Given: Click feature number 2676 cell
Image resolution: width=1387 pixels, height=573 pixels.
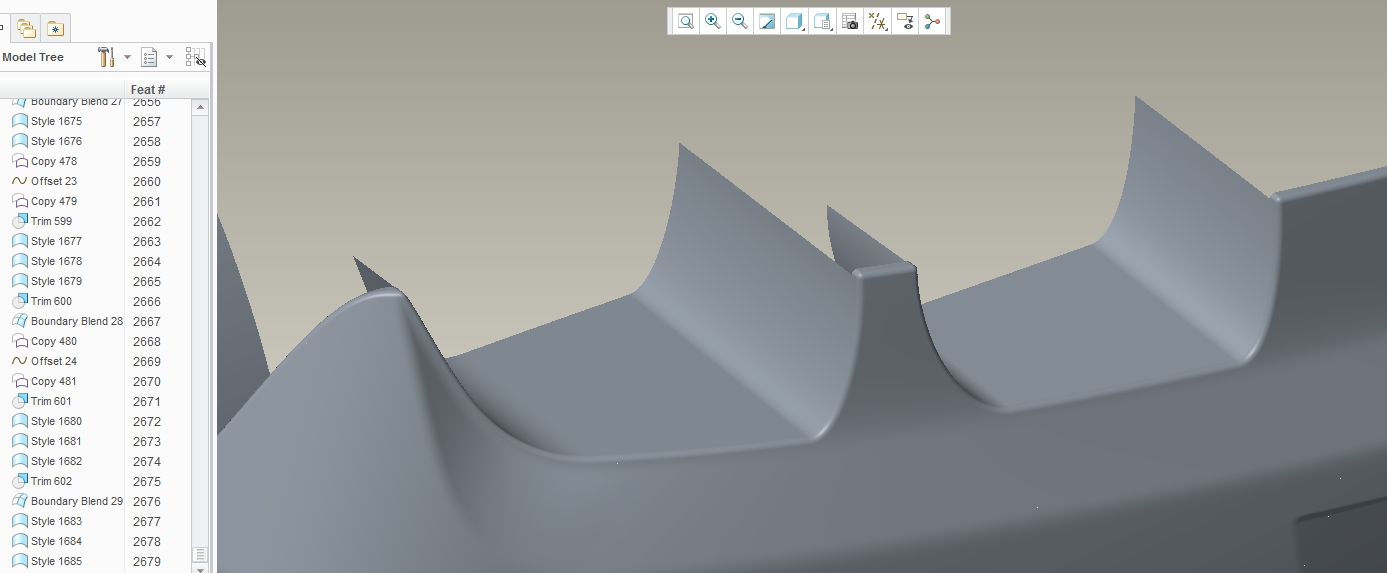Looking at the screenshot, I should coord(147,501).
